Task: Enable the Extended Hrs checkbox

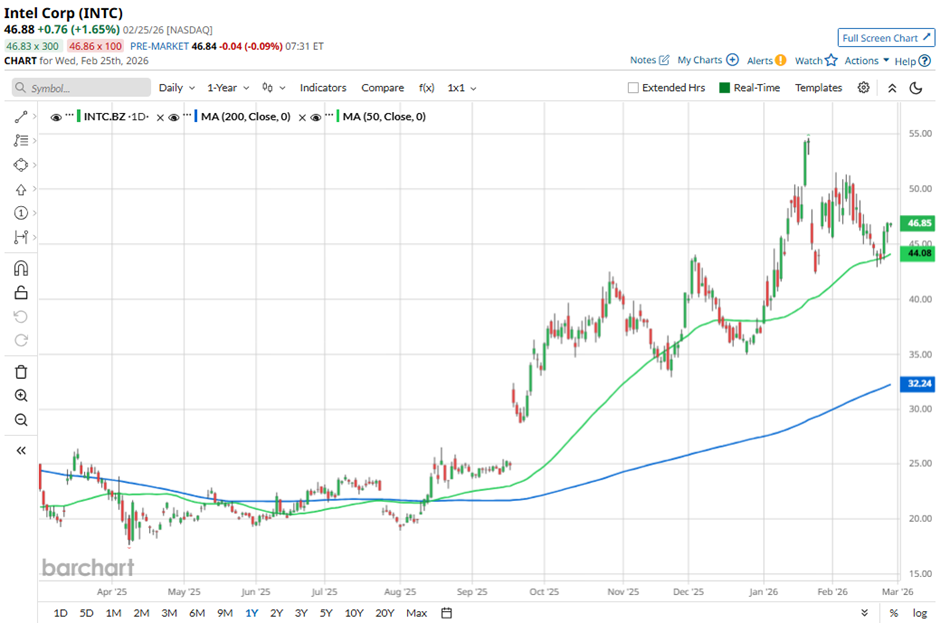Action: point(633,88)
